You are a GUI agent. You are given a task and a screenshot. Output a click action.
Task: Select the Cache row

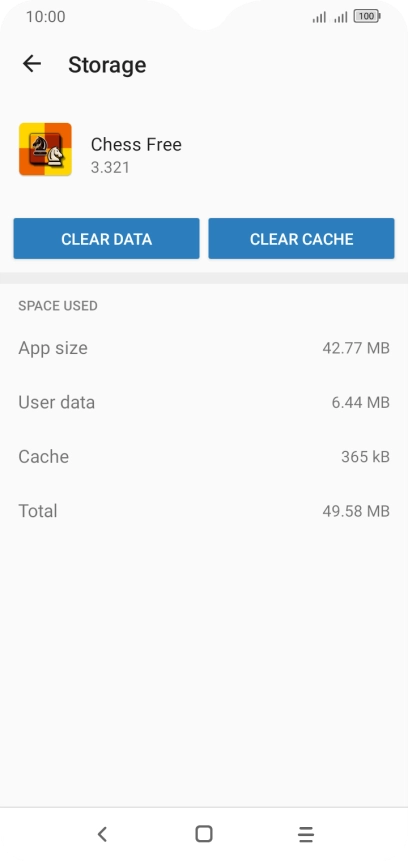click(204, 457)
